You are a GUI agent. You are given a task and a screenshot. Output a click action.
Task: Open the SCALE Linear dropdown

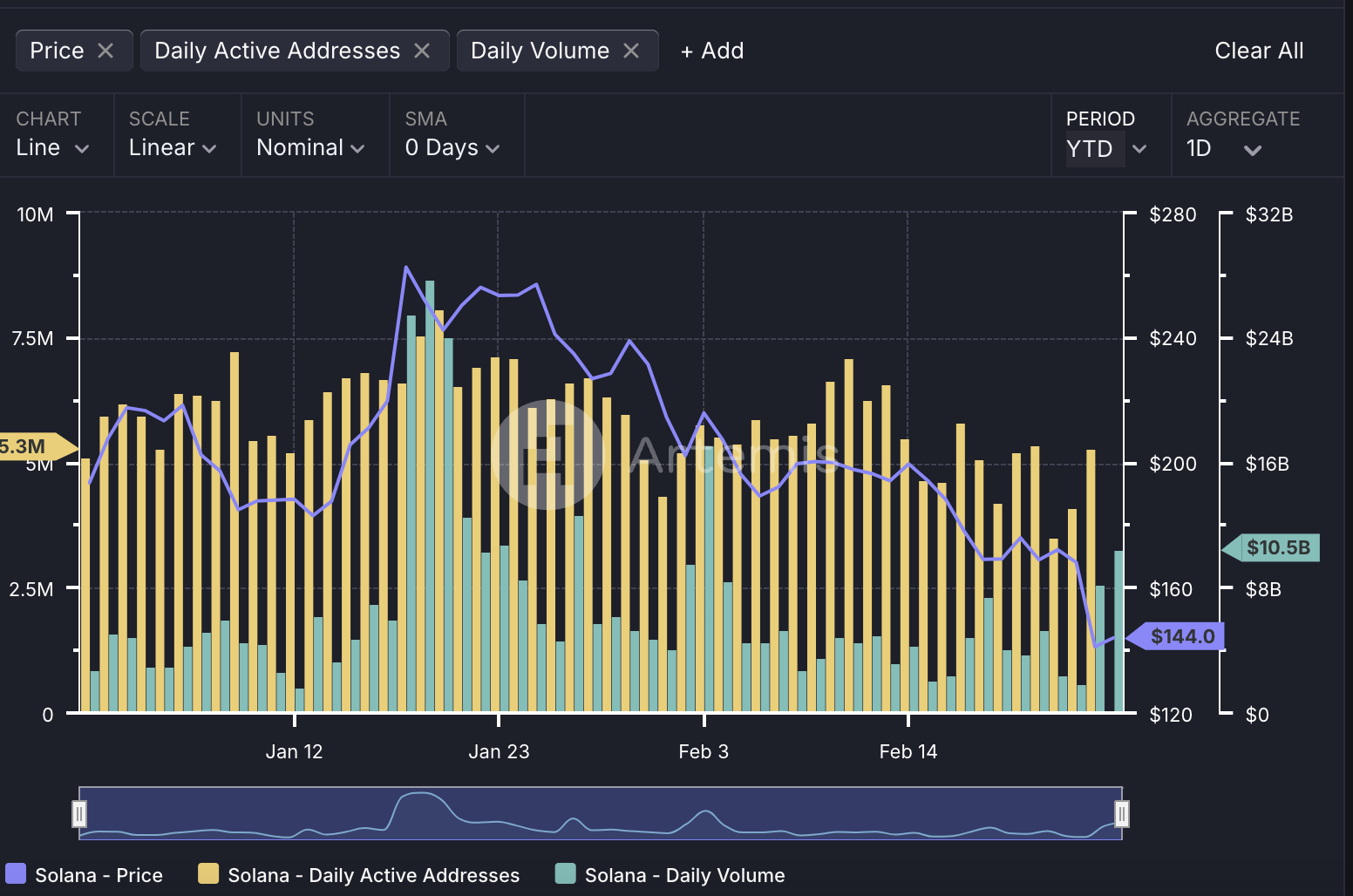(x=172, y=147)
